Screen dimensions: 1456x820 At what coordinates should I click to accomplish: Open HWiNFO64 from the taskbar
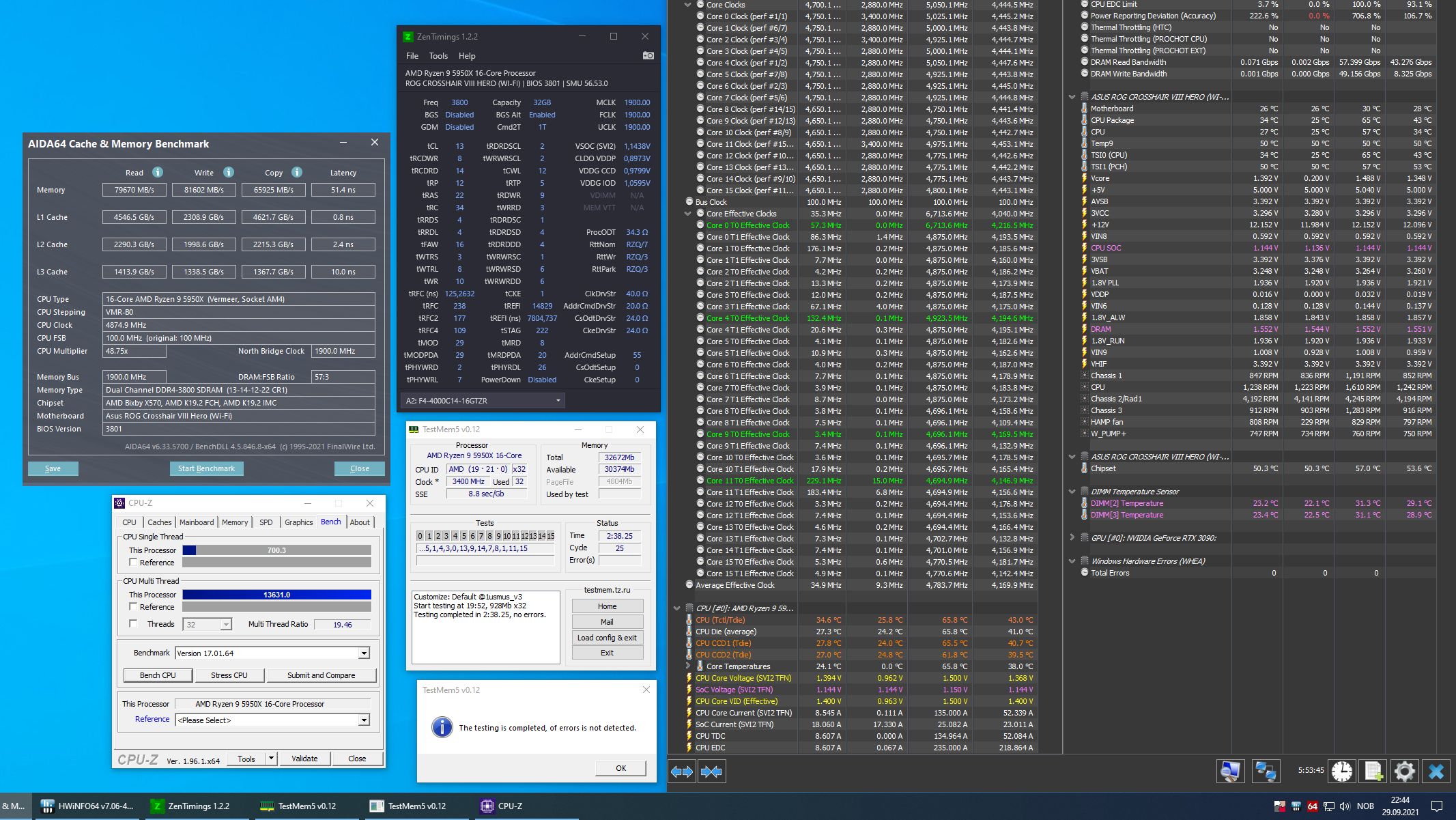point(87,806)
